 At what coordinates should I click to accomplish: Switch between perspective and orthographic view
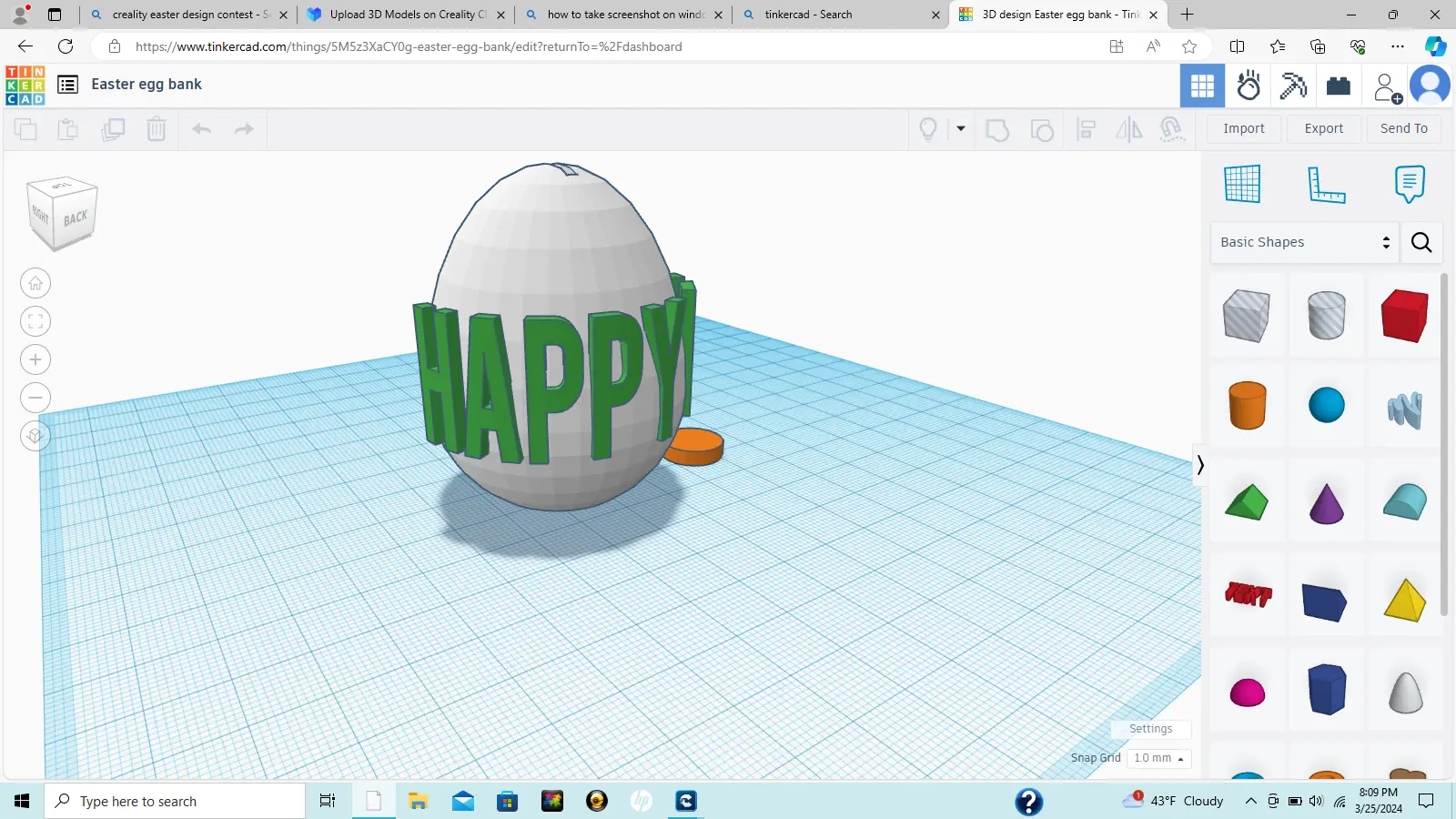pos(35,435)
